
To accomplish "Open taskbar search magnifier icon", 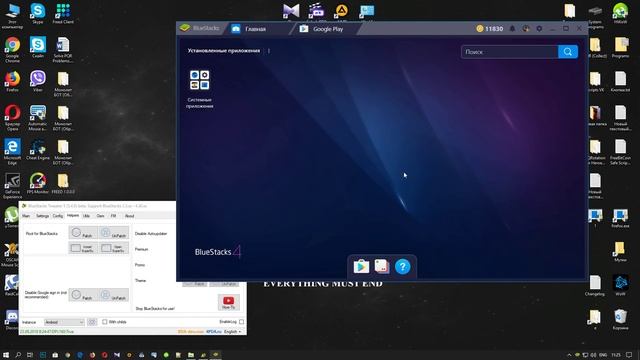I will pos(18,355).
